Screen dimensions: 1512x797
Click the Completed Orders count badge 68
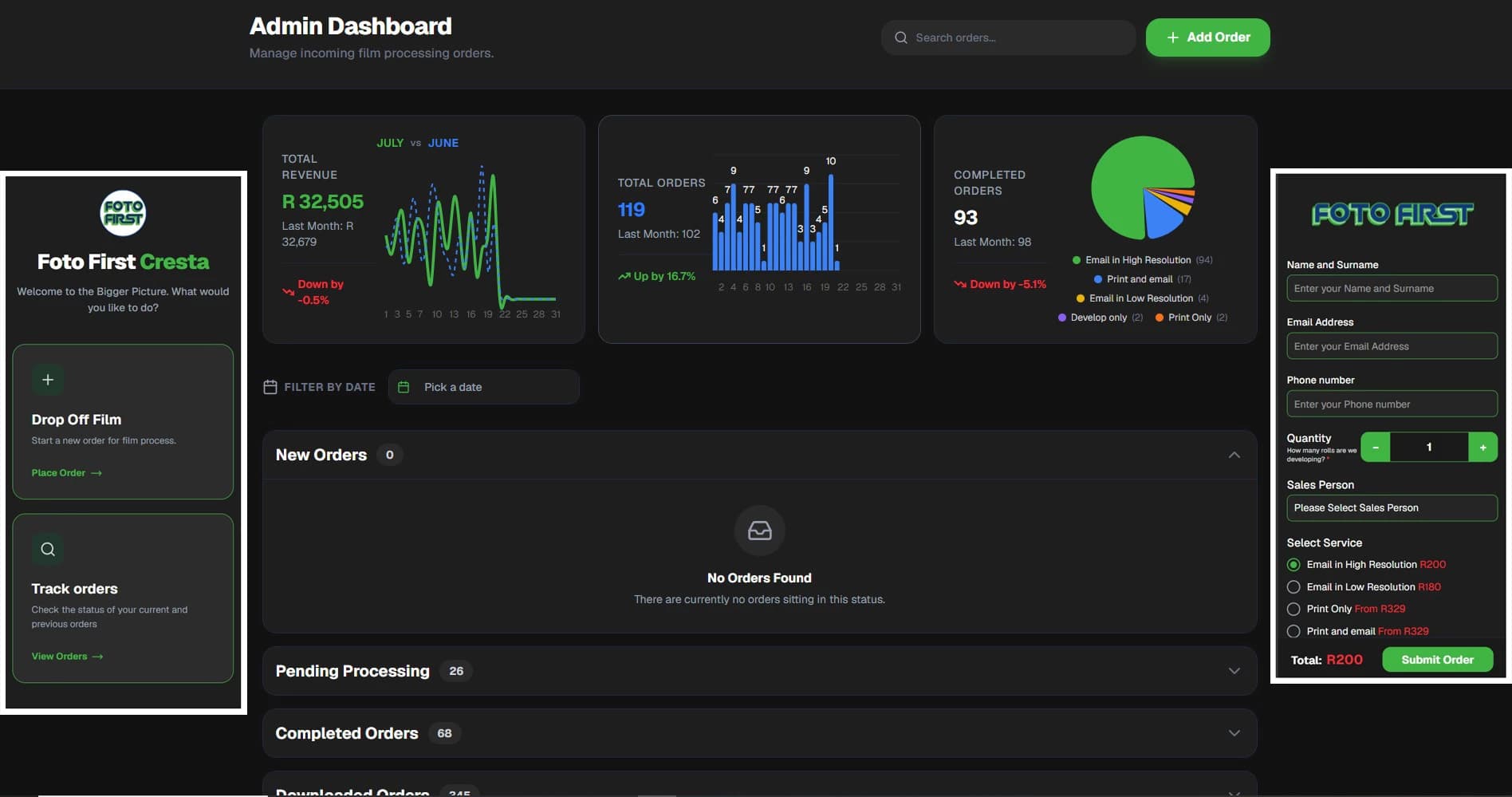(444, 733)
